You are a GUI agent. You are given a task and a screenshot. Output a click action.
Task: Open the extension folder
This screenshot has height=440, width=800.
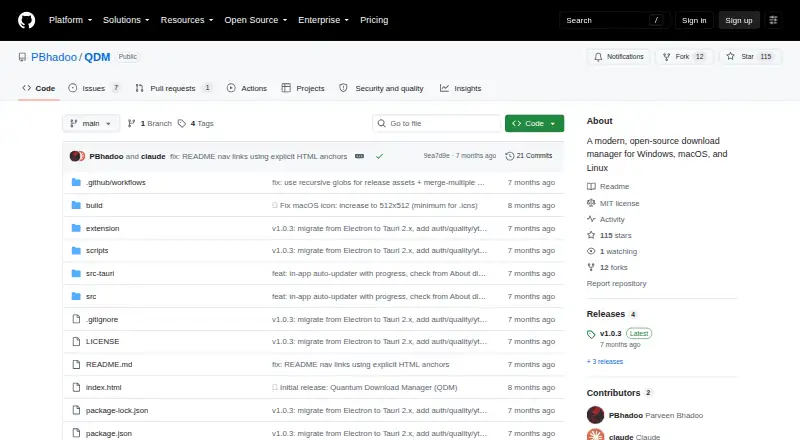point(102,228)
